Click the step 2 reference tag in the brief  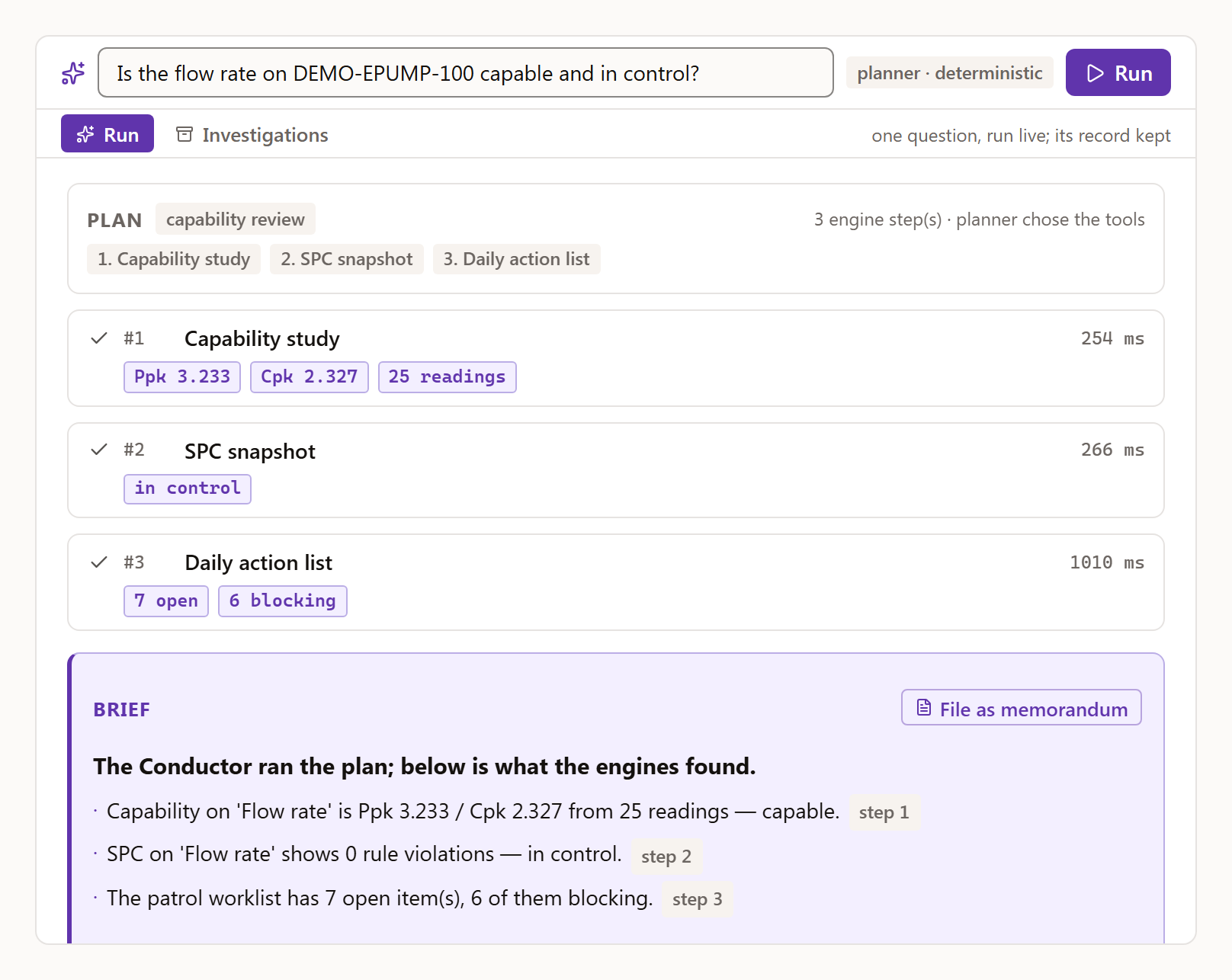(666, 857)
